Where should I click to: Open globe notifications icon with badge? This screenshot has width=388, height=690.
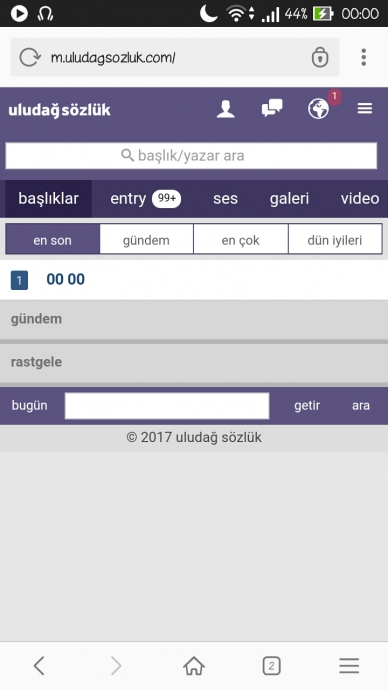click(318, 108)
